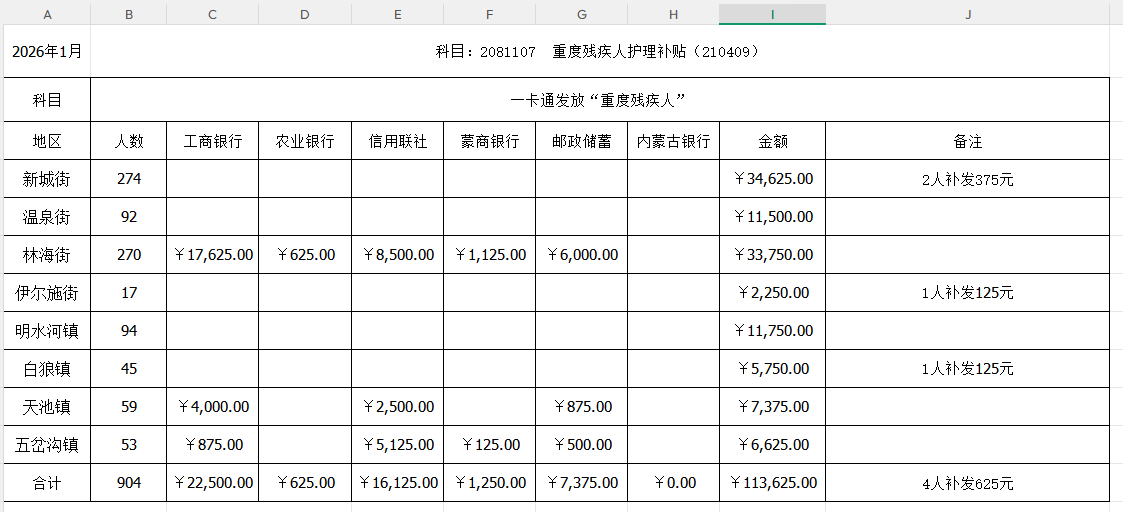The width and height of the screenshot is (1123, 512).
Task: Click the 904 total headcount cell
Action: click(129, 483)
